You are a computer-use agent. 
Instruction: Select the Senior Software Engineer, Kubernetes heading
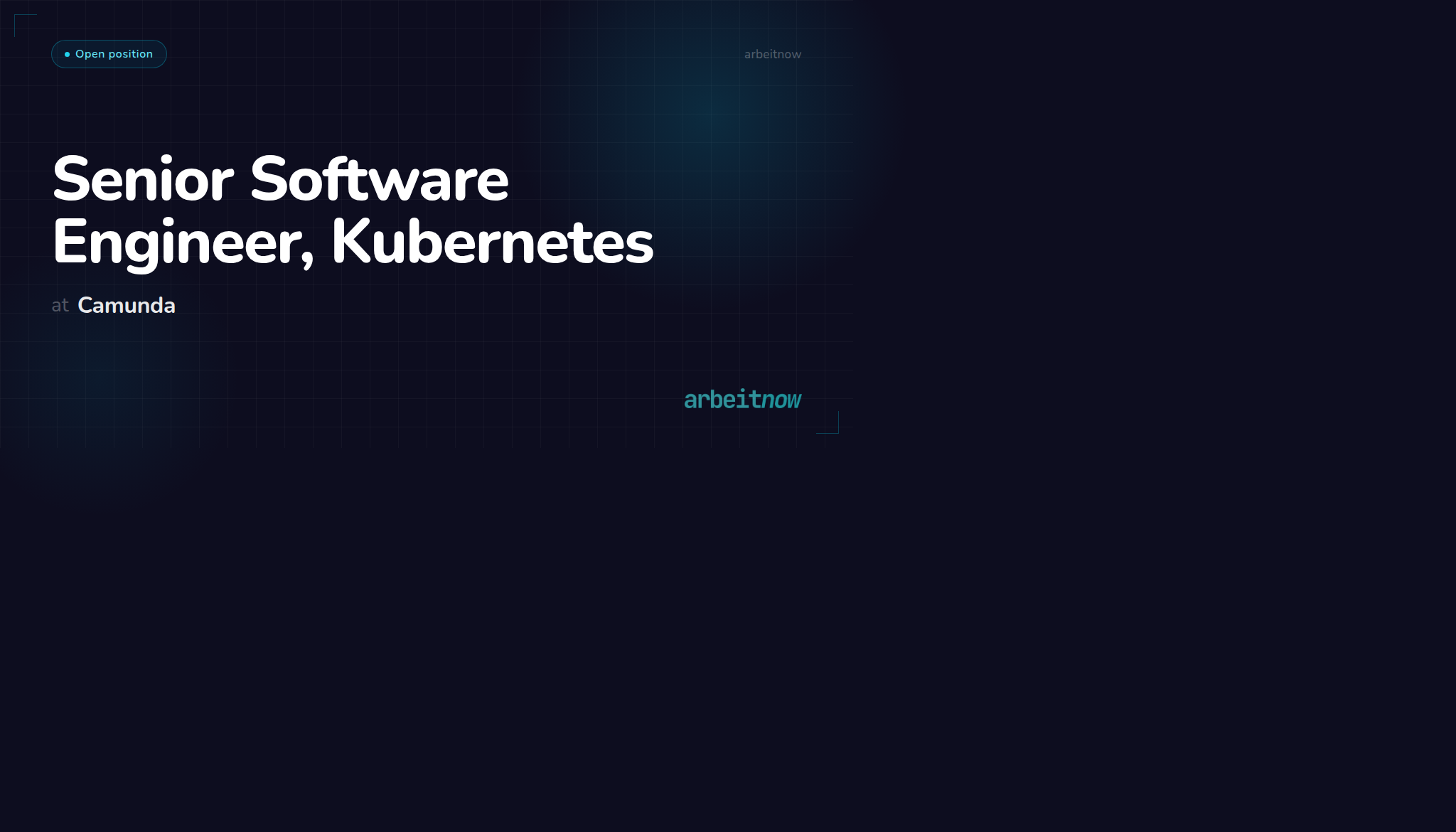point(353,210)
